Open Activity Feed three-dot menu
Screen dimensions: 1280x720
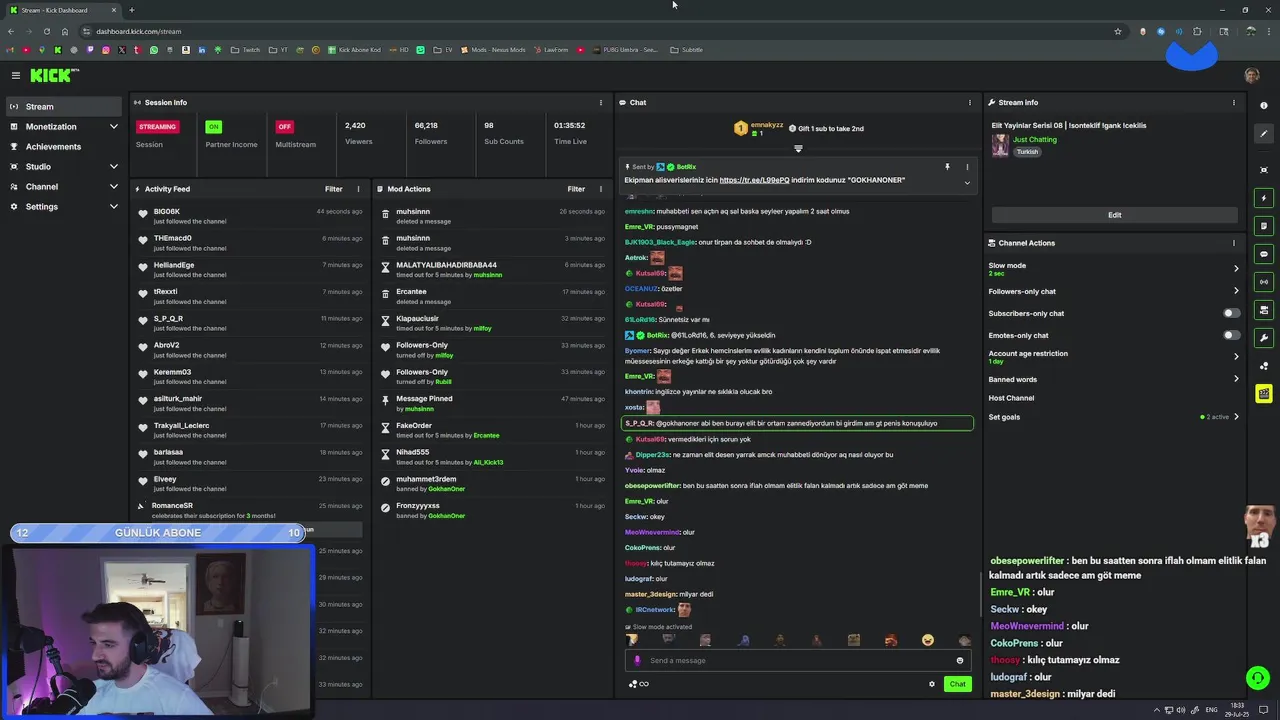(358, 189)
